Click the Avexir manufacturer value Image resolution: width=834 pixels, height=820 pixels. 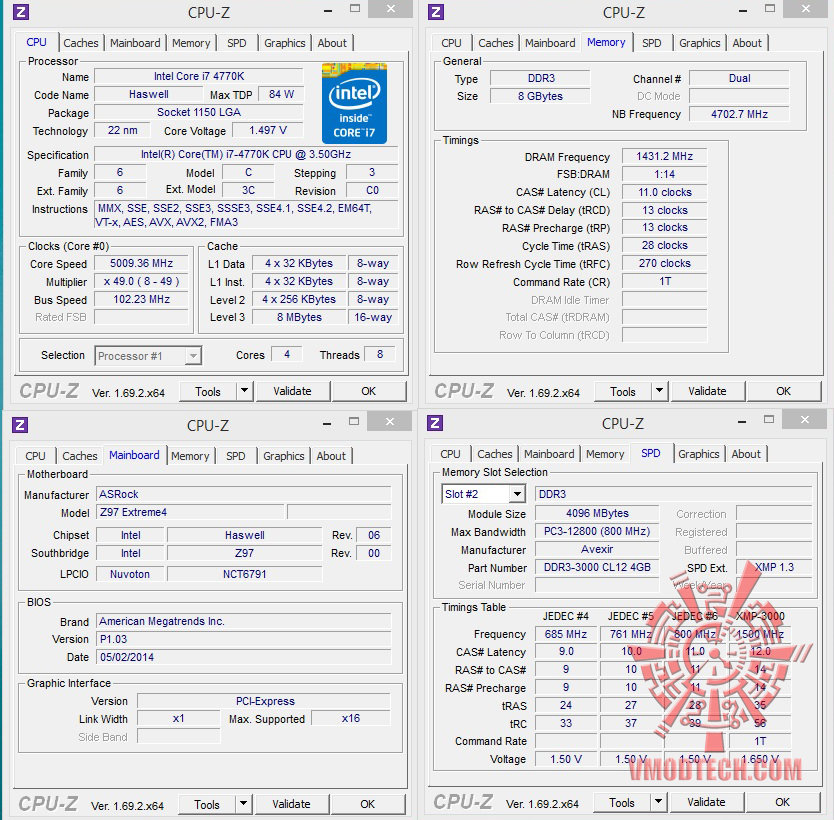(597, 549)
